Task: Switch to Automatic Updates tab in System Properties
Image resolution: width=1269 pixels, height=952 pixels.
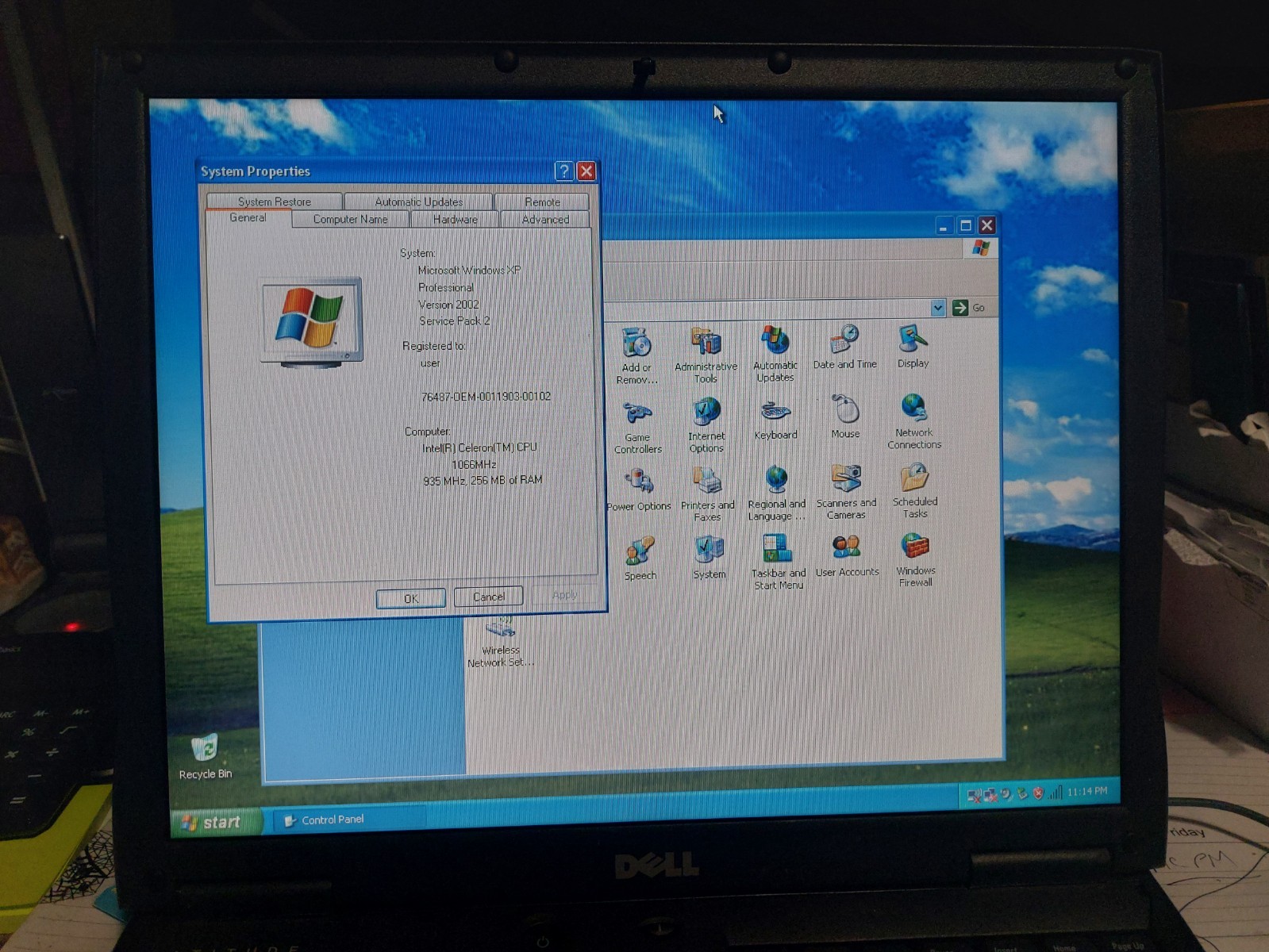Action: [418, 202]
